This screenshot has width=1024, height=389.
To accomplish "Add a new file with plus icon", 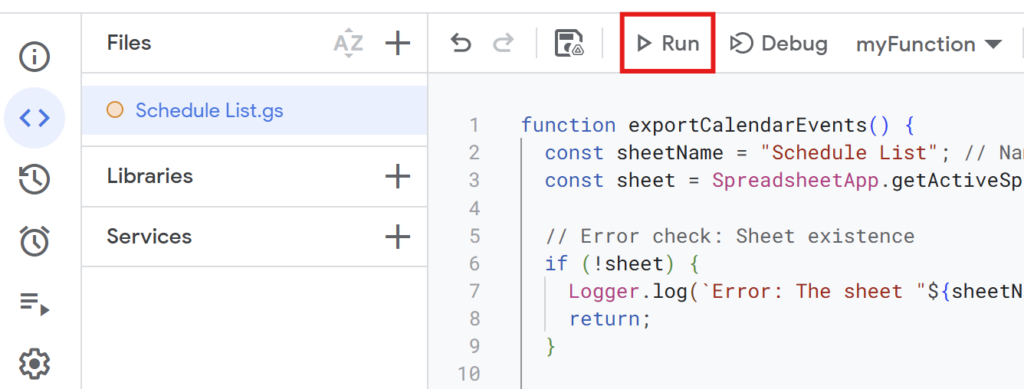I will tap(398, 43).
